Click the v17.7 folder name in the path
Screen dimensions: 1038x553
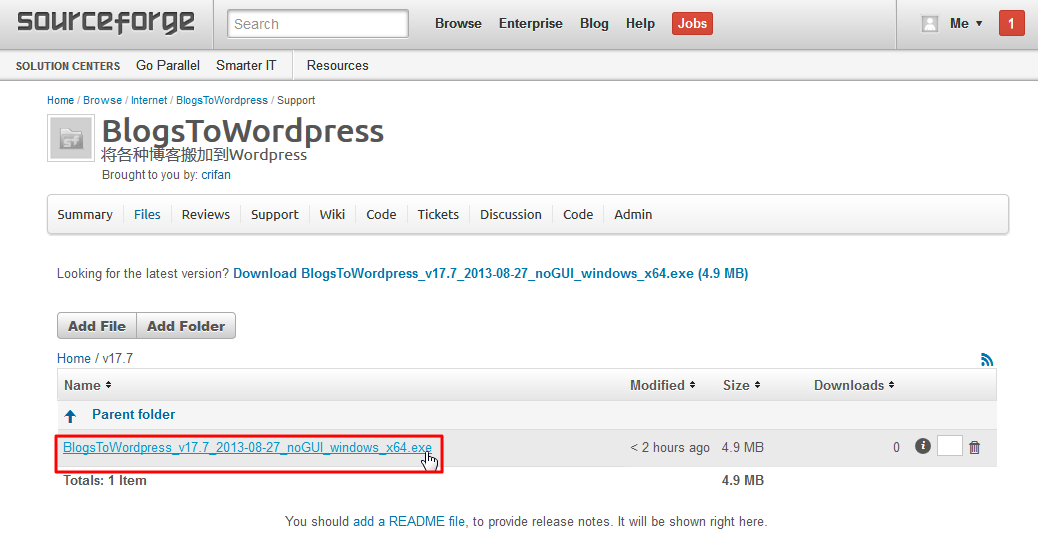(x=118, y=358)
